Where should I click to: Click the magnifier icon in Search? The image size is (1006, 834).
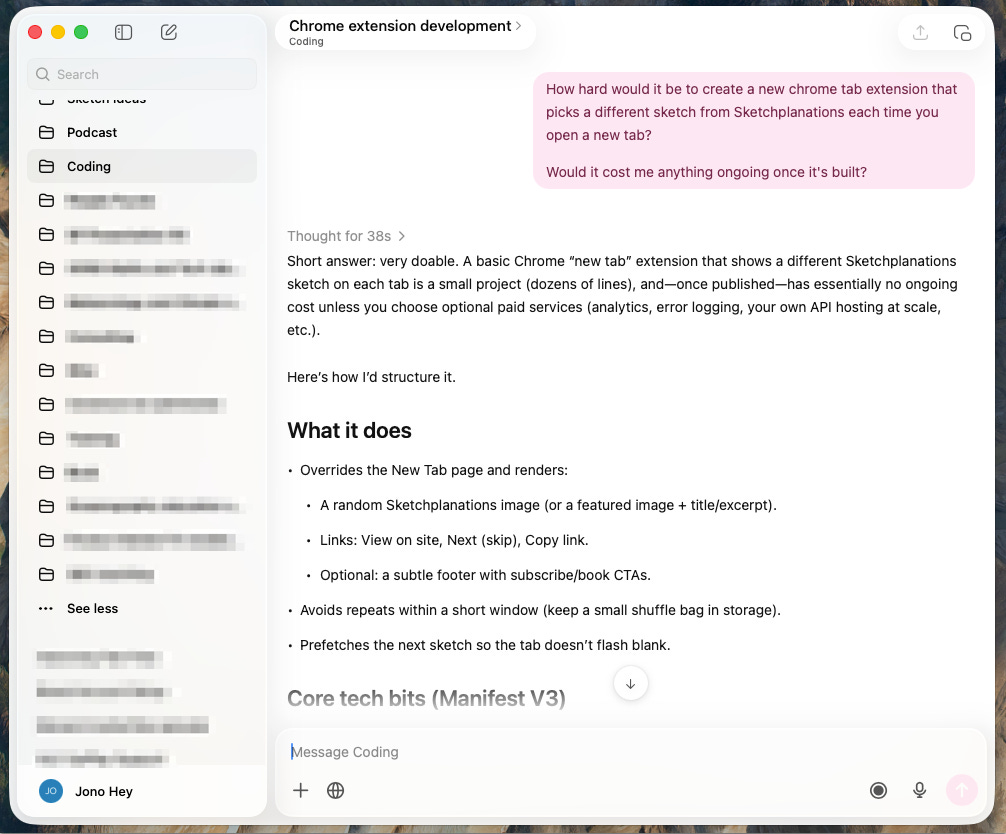[42, 74]
